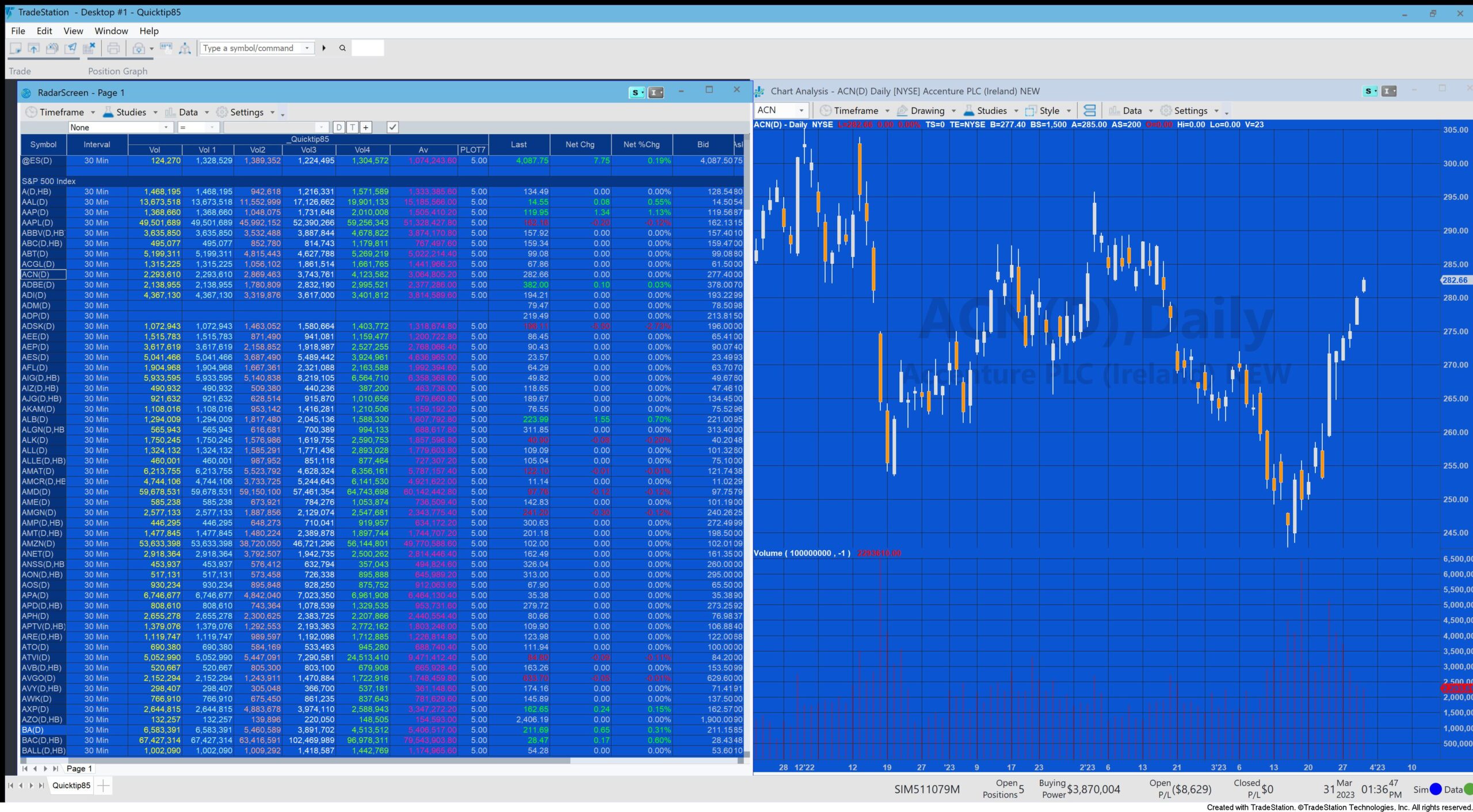Viewport: 1473px width, 812px height.
Task: Click the flask Studies icon in RadarScreen toolbar
Action: point(108,112)
